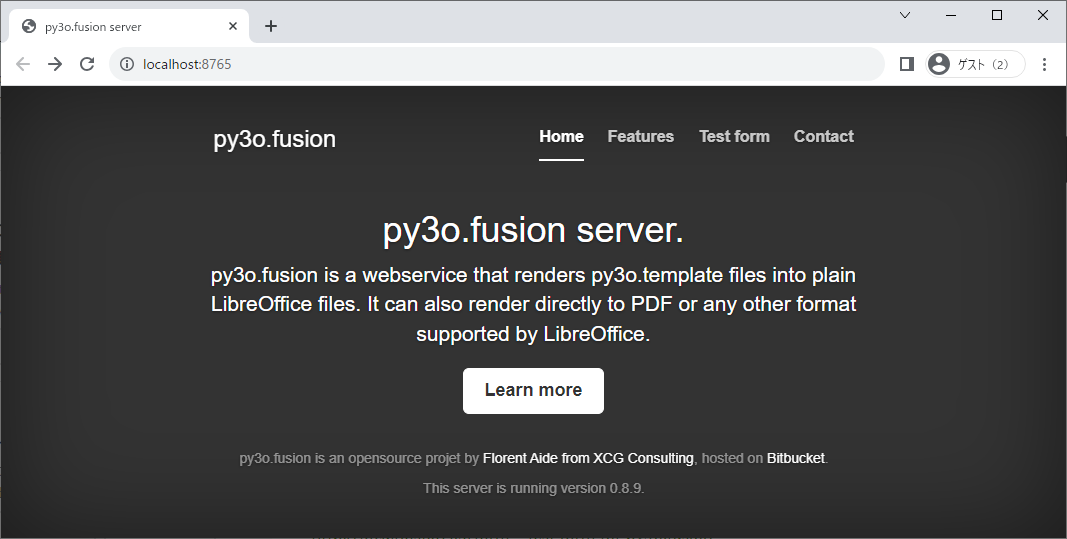Maximize the browser window
1067x539 pixels.
(997, 15)
